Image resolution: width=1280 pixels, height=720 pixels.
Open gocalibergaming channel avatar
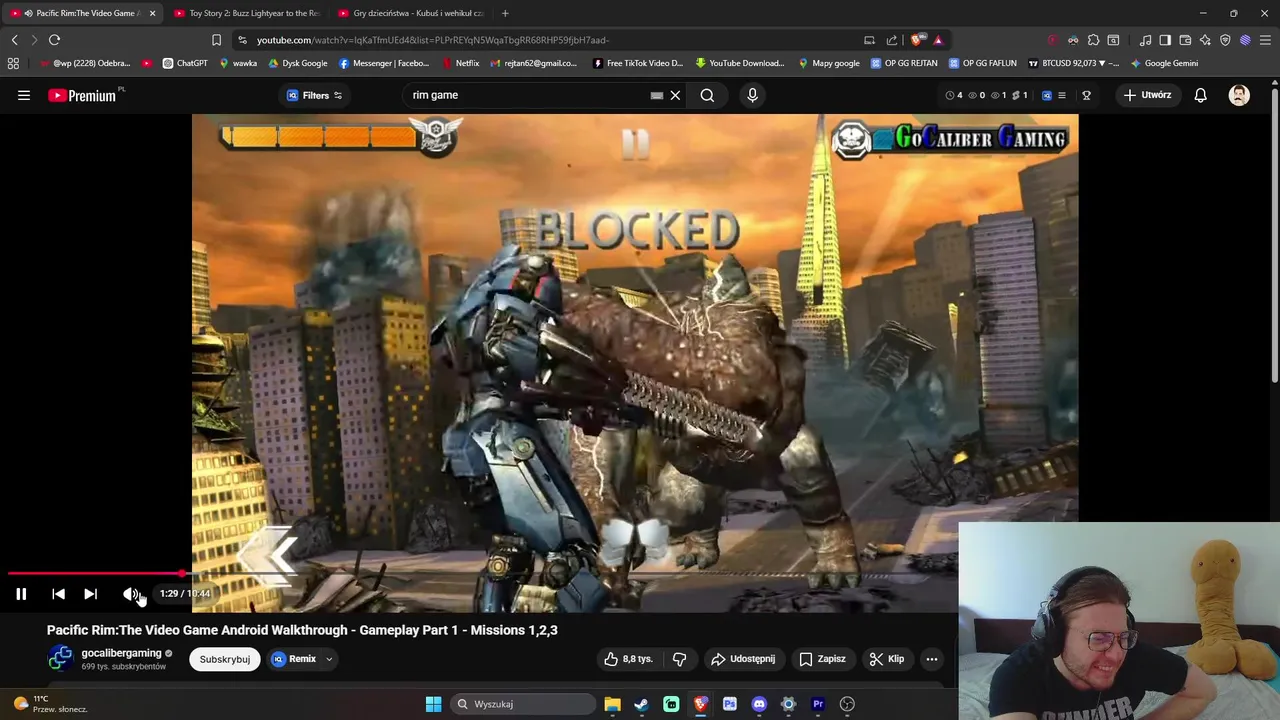coord(60,658)
